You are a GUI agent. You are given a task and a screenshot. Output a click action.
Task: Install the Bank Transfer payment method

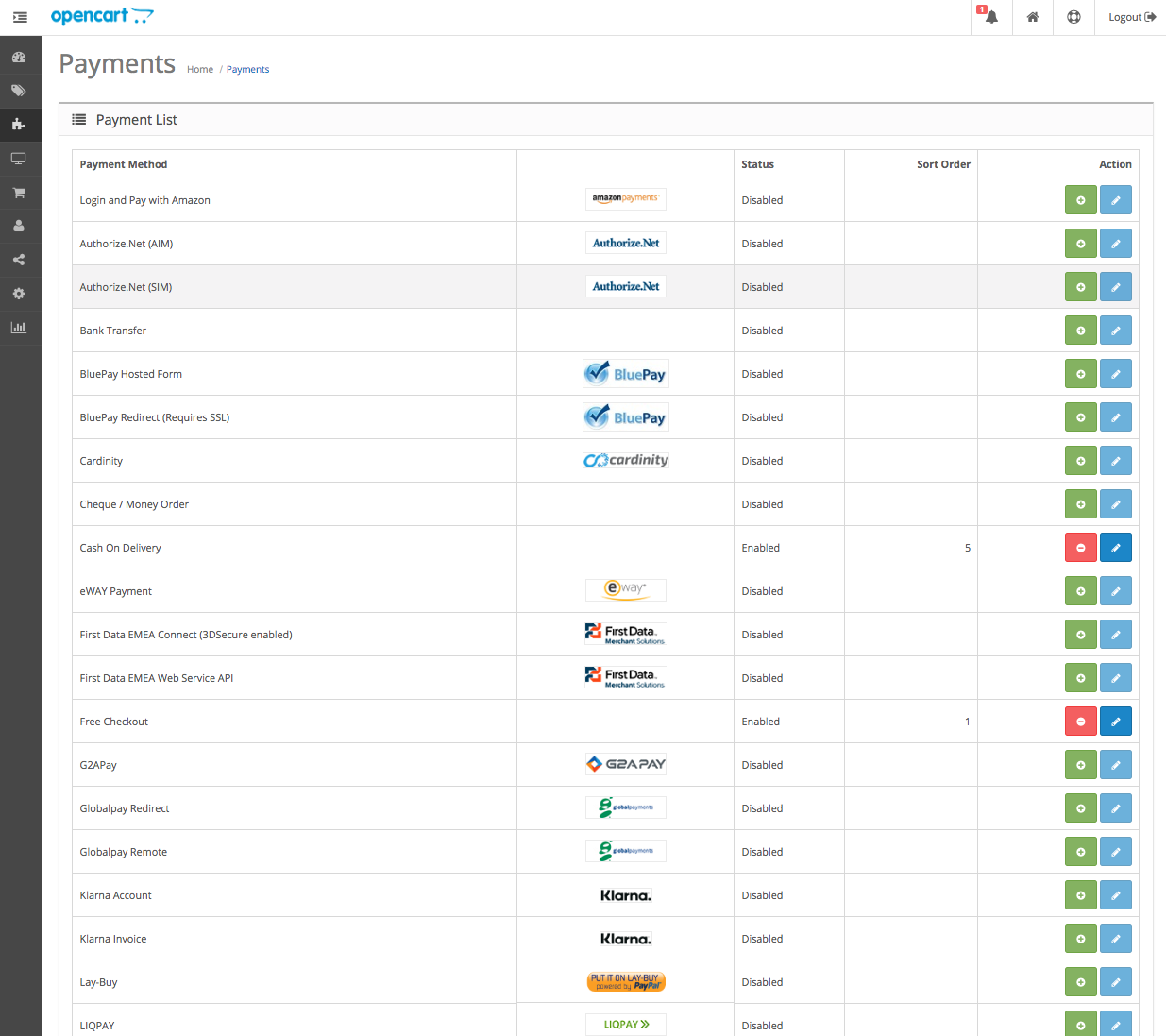(x=1080, y=331)
